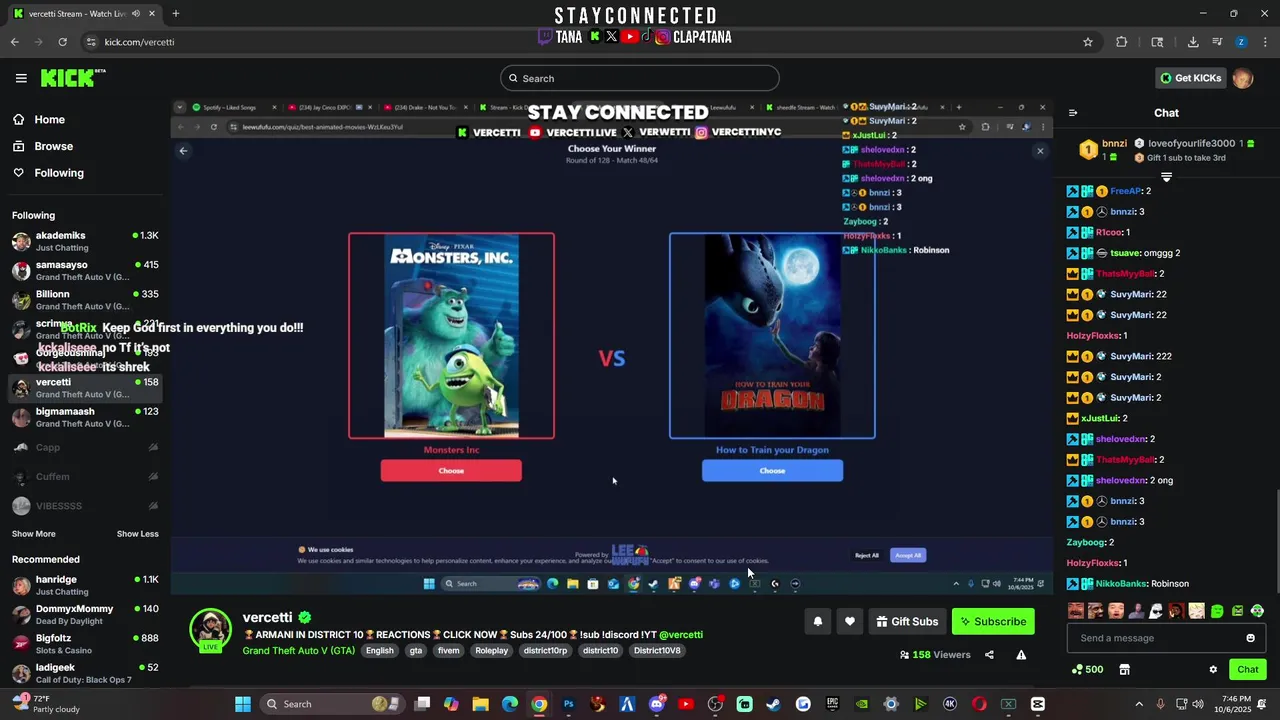The height and width of the screenshot is (720, 1280).
Task: Bookmark this page with the star icon
Action: coord(1088,42)
